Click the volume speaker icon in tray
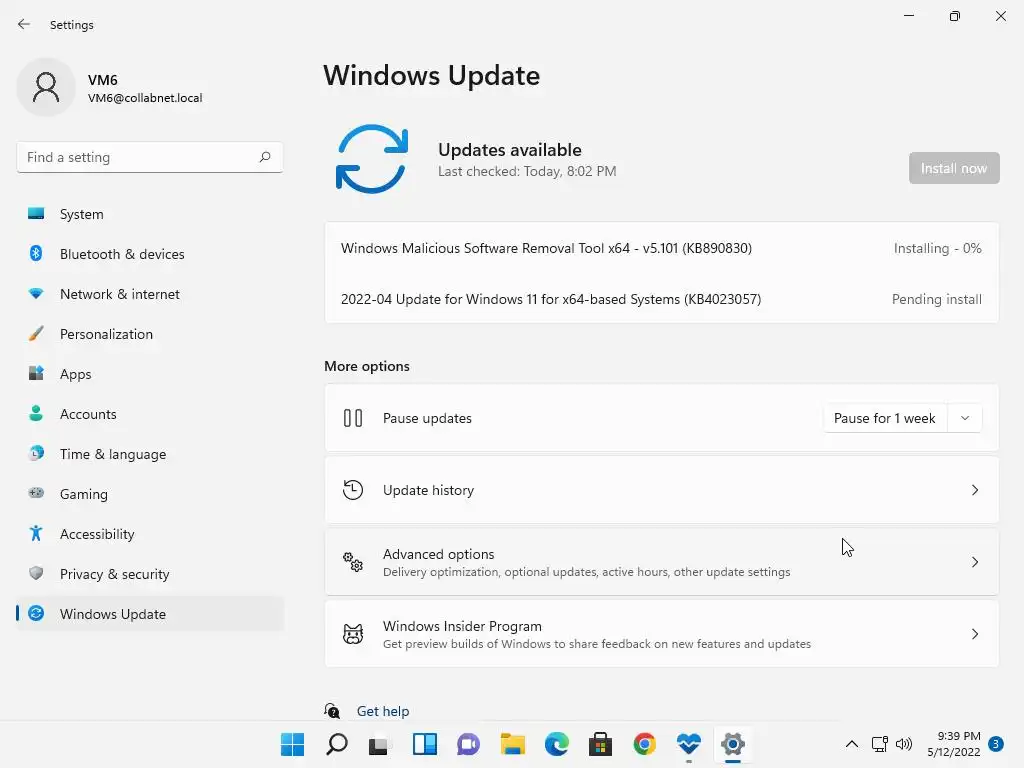The height and width of the screenshot is (768, 1024). [904, 744]
